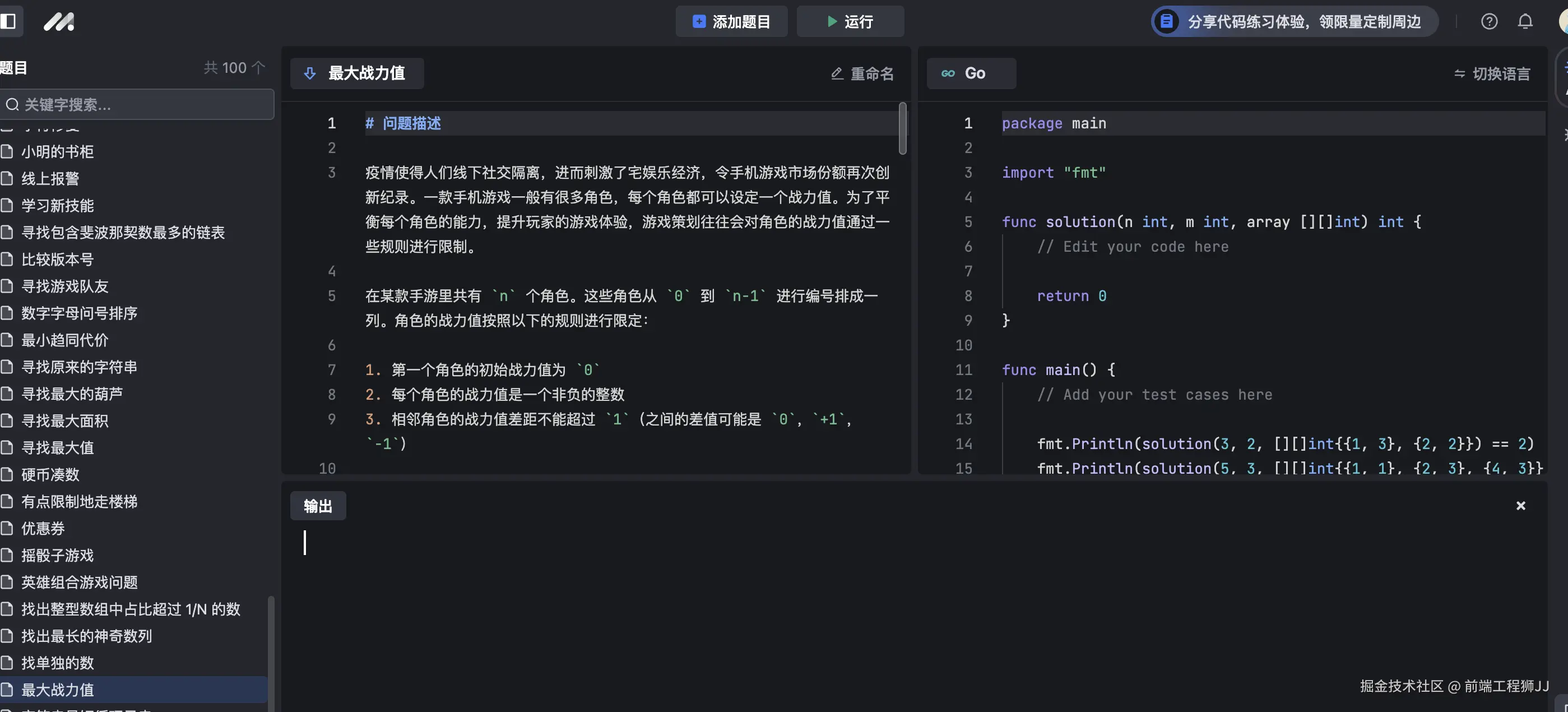Click the 切换语言 language swap icon
The image size is (1568, 712).
coord(1460,73)
